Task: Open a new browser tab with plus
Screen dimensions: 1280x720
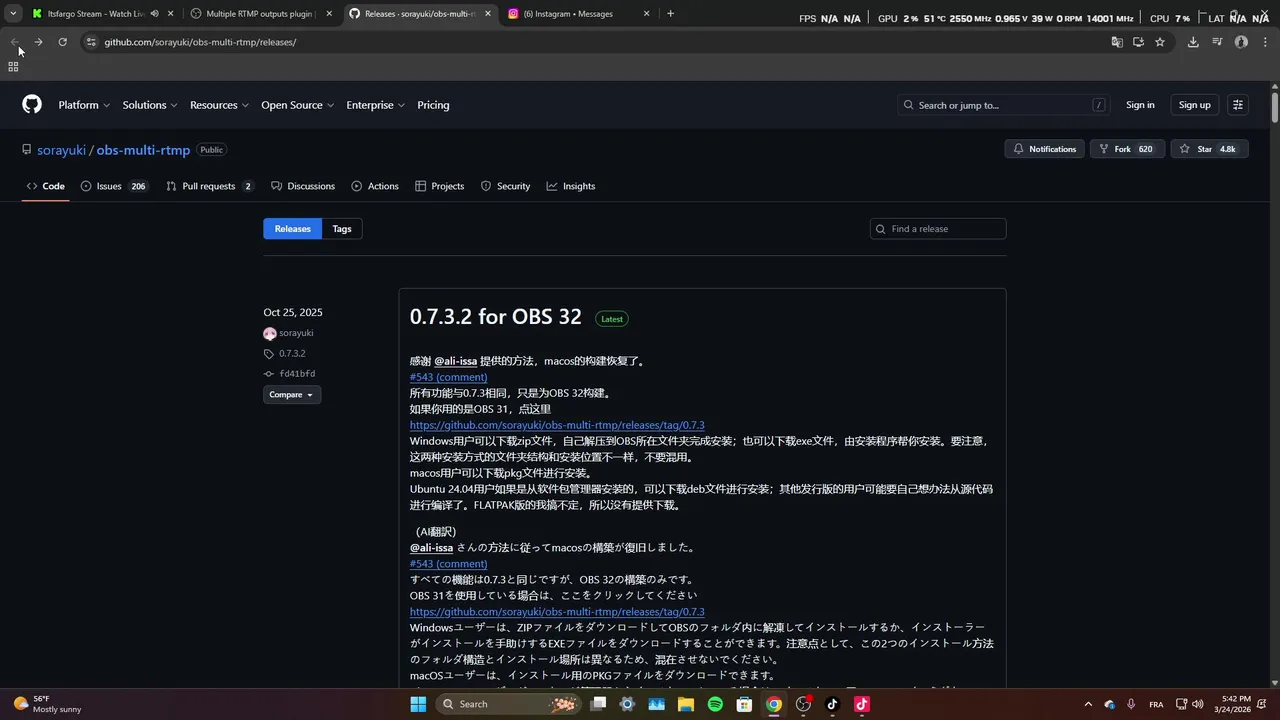Action: pos(670,14)
